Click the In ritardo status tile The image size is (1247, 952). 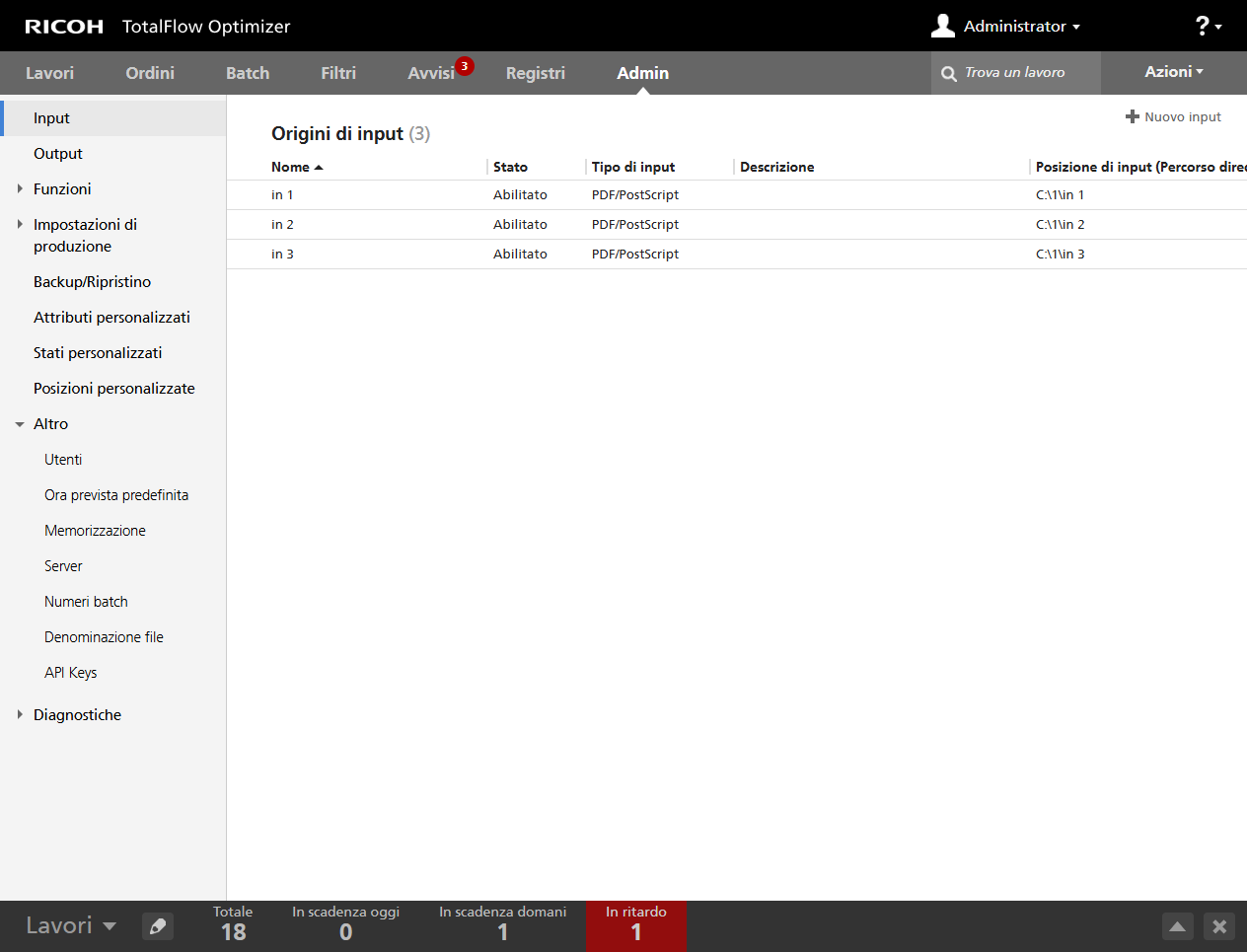635,925
